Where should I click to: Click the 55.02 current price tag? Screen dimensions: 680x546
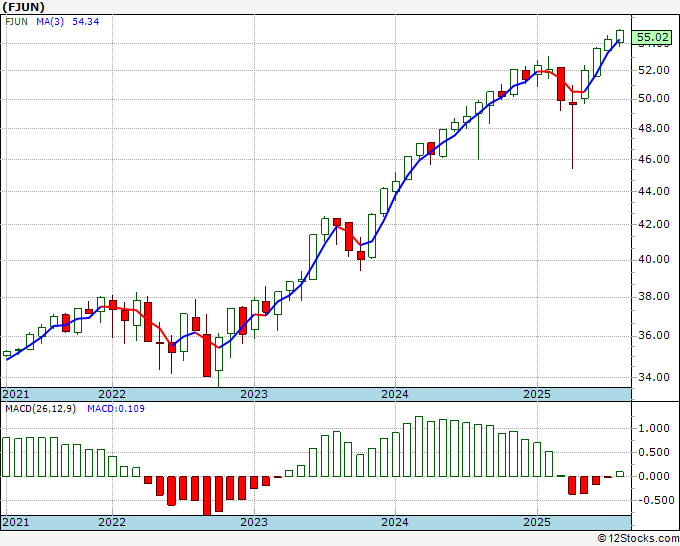tap(653, 37)
